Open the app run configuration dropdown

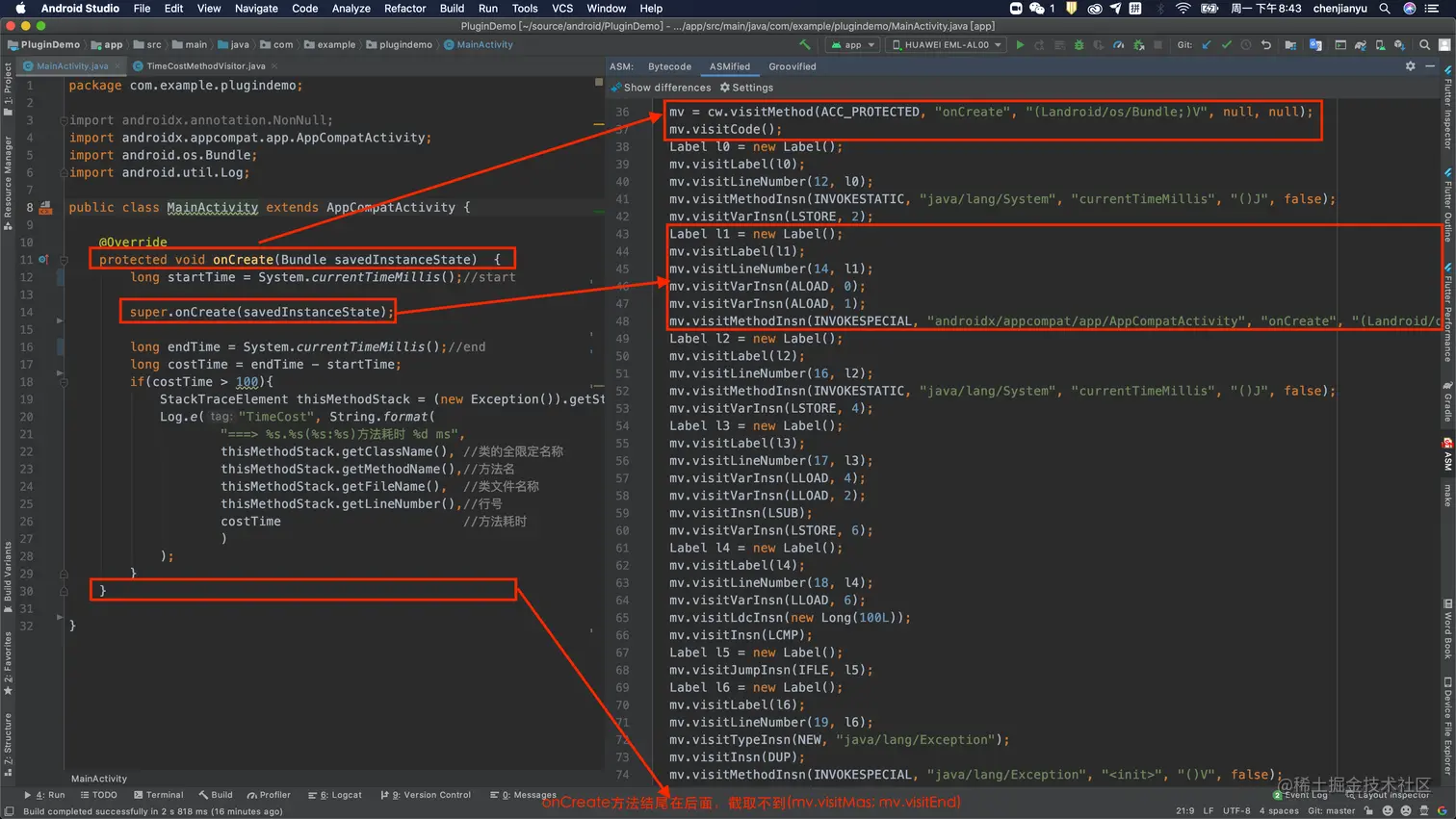(851, 44)
